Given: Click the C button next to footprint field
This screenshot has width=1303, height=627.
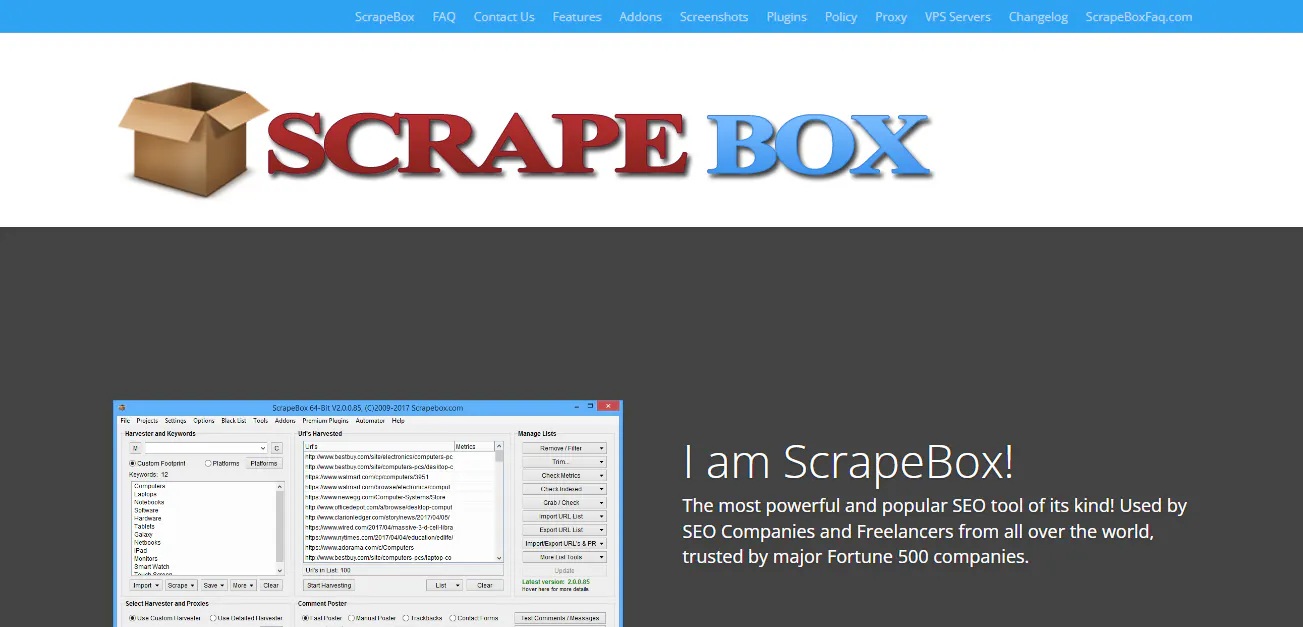Looking at the screenshot, I should click(x=277, y=448).
